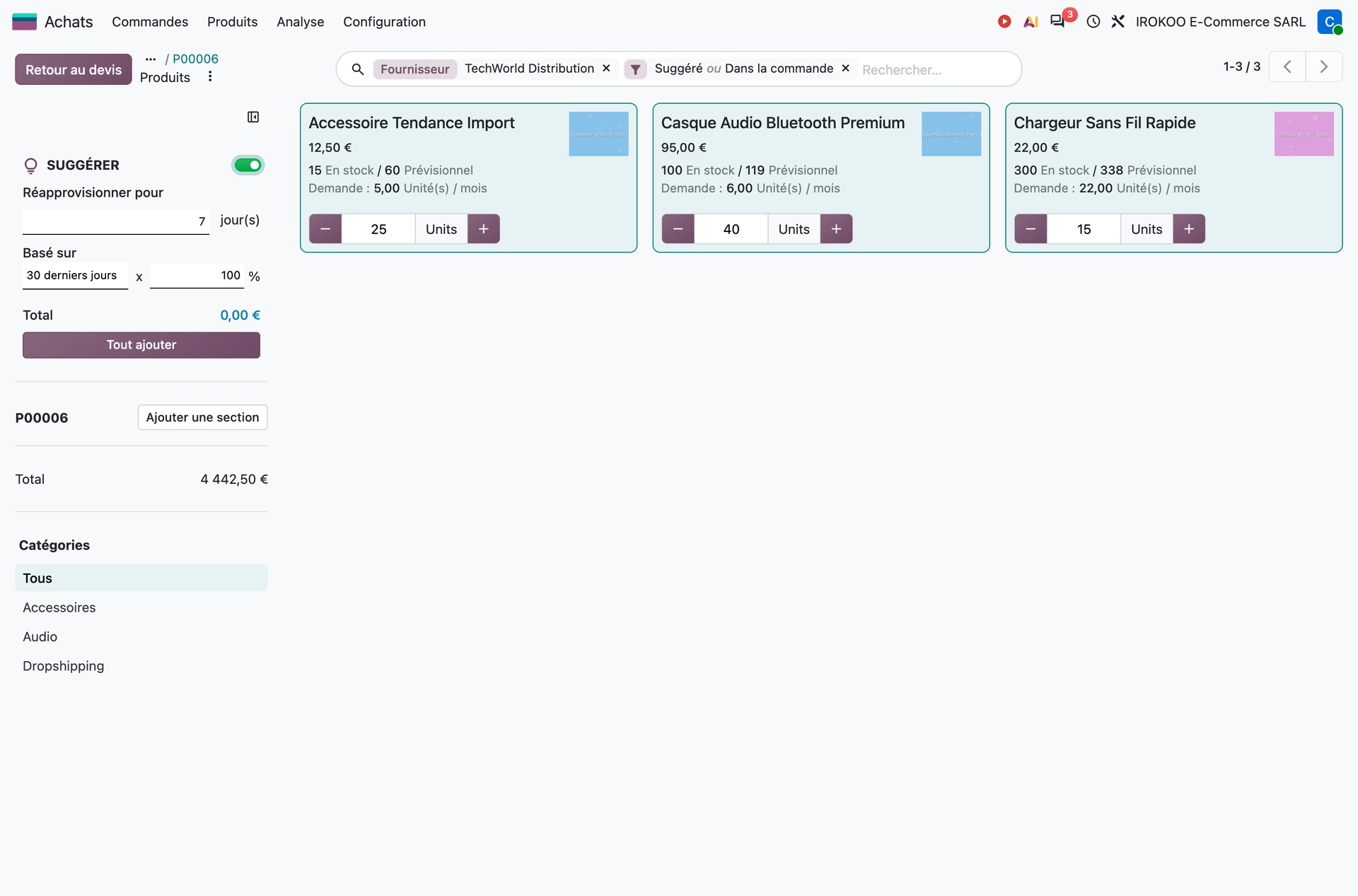Image resolution: width=1358 pixels, height=896 pixels.
Task: Select the Audio category
Action: [141, 636]
